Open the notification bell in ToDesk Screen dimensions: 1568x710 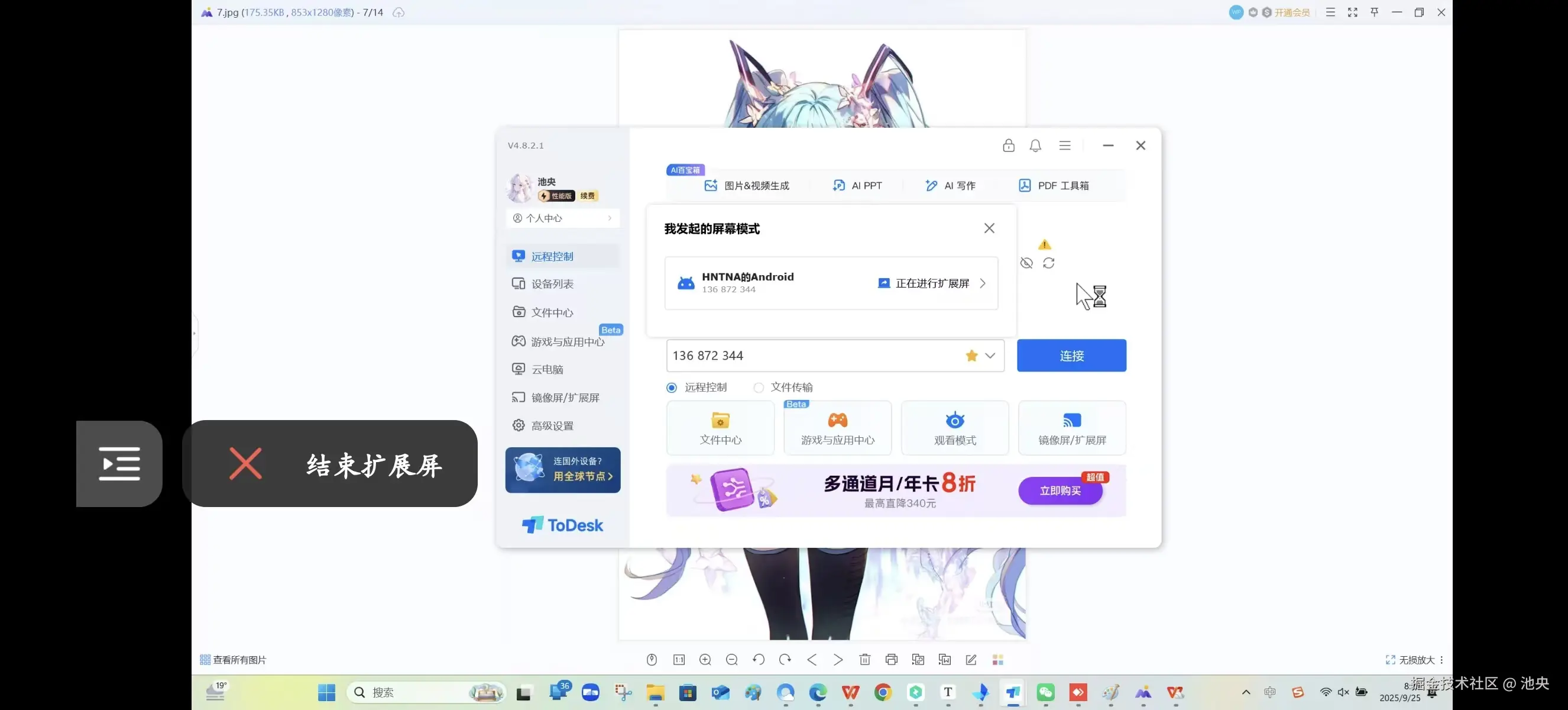[x=1035, y=146]
